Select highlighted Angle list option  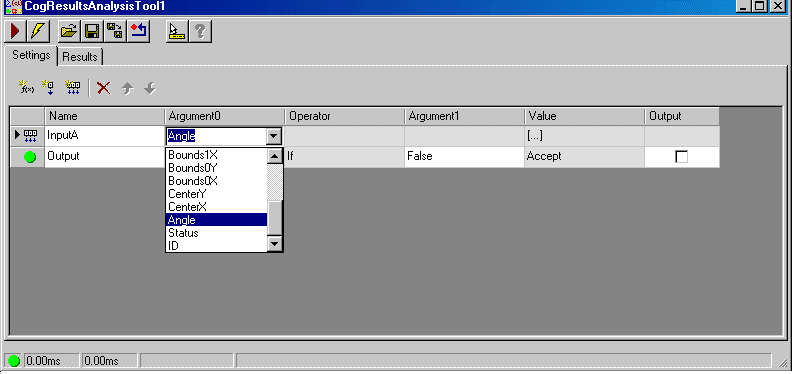tap(216, 220)
